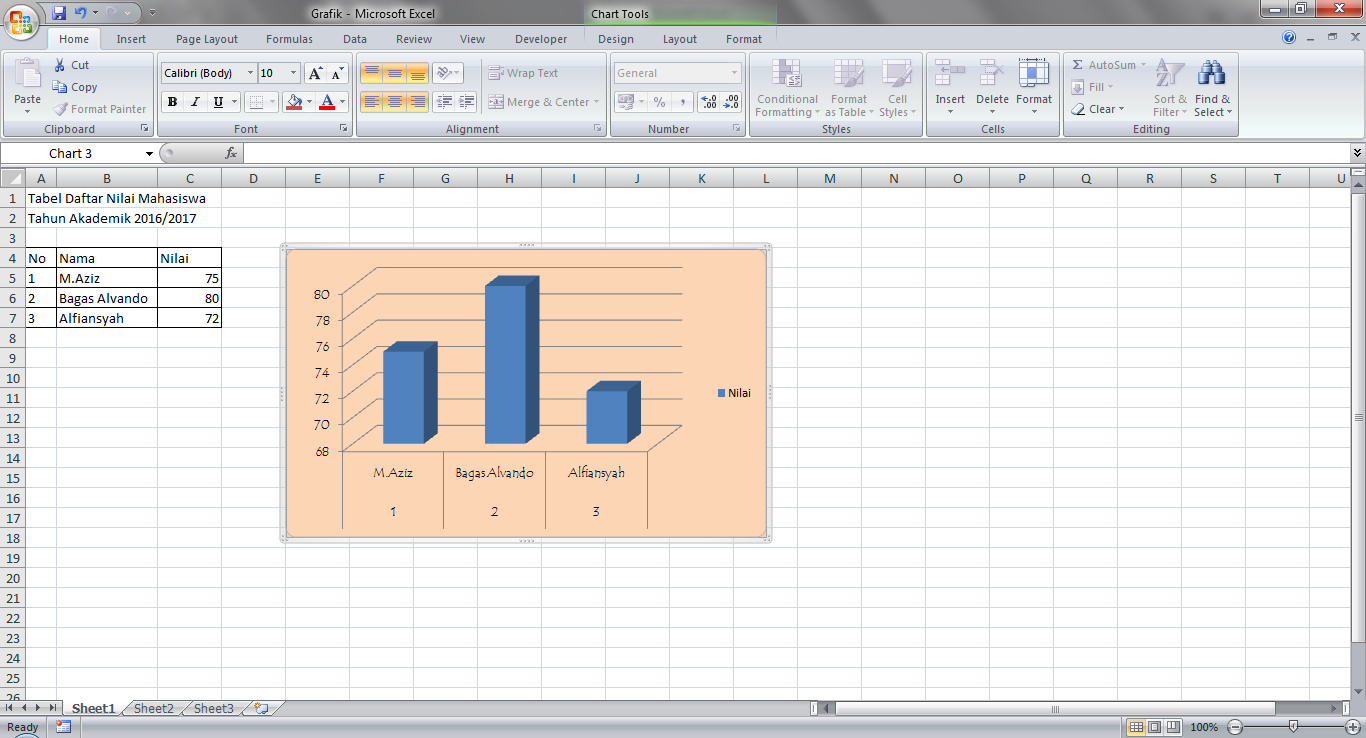Apply the cell Borders button

coord(256,102)
